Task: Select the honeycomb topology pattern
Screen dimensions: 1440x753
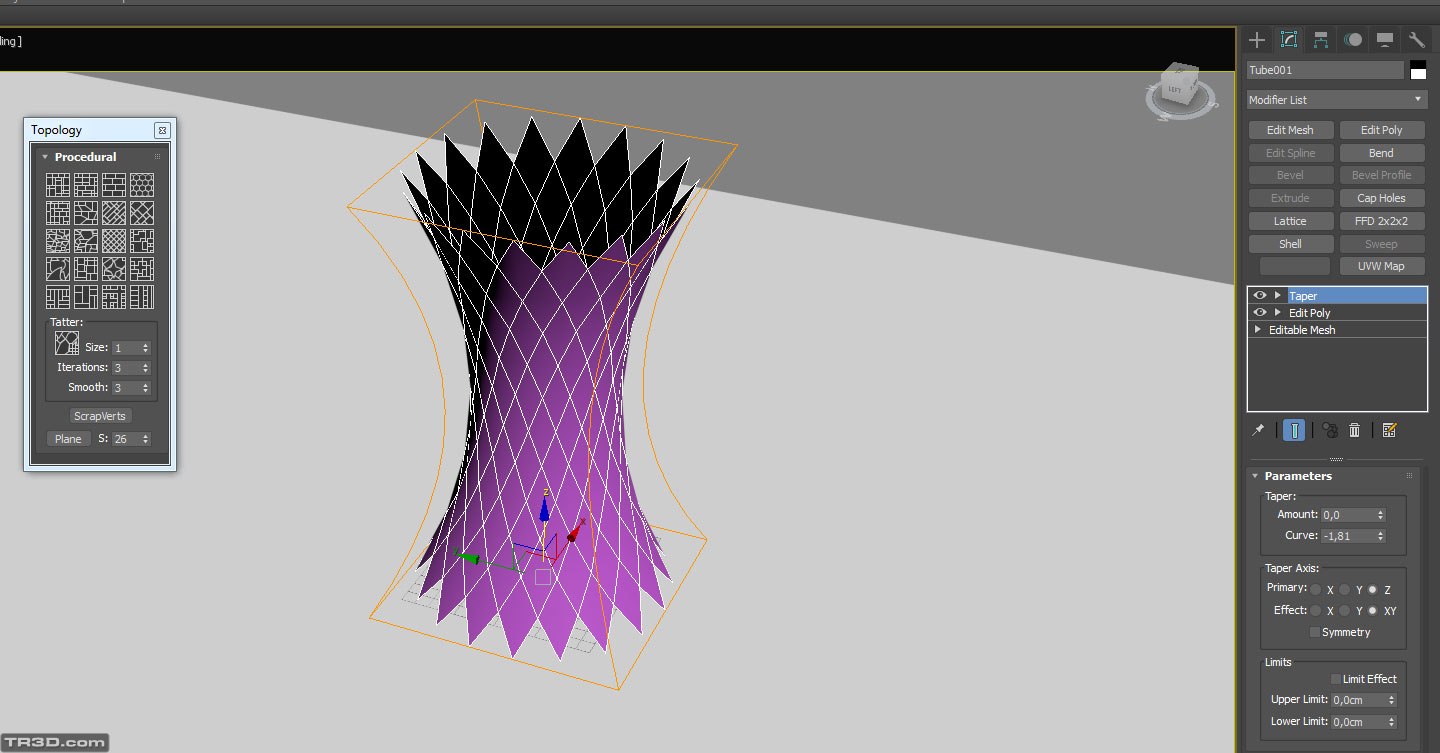Action: pyautogui.click(x=142, y=185)
